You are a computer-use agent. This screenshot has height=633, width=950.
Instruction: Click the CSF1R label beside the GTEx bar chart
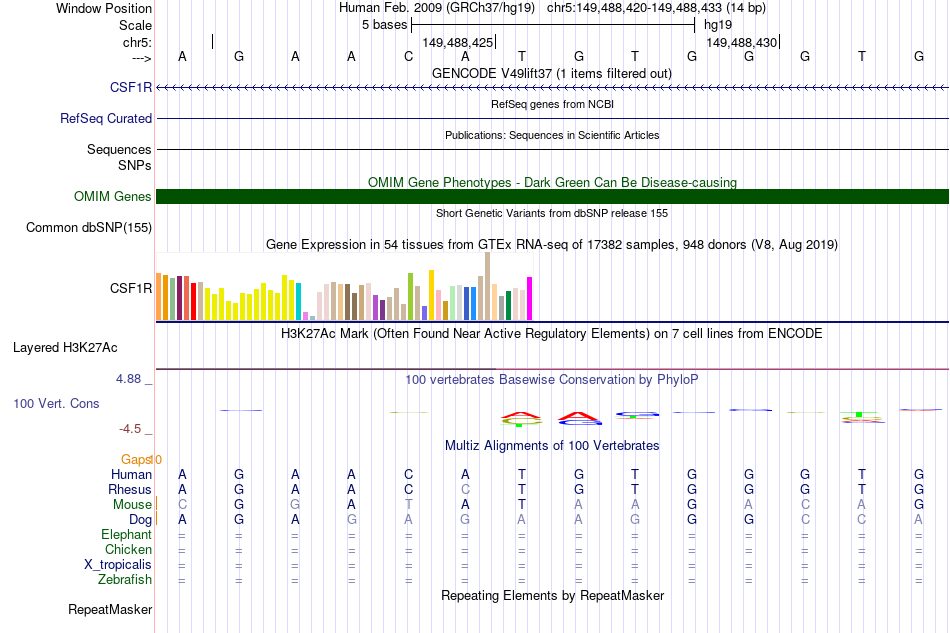pos(131,288)
